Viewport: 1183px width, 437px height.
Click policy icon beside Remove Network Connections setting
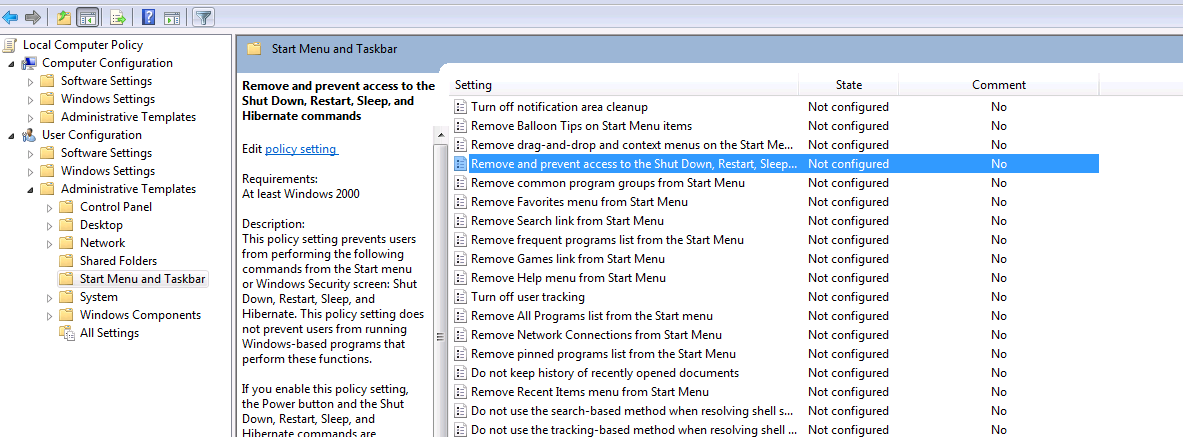coord(460,335)
